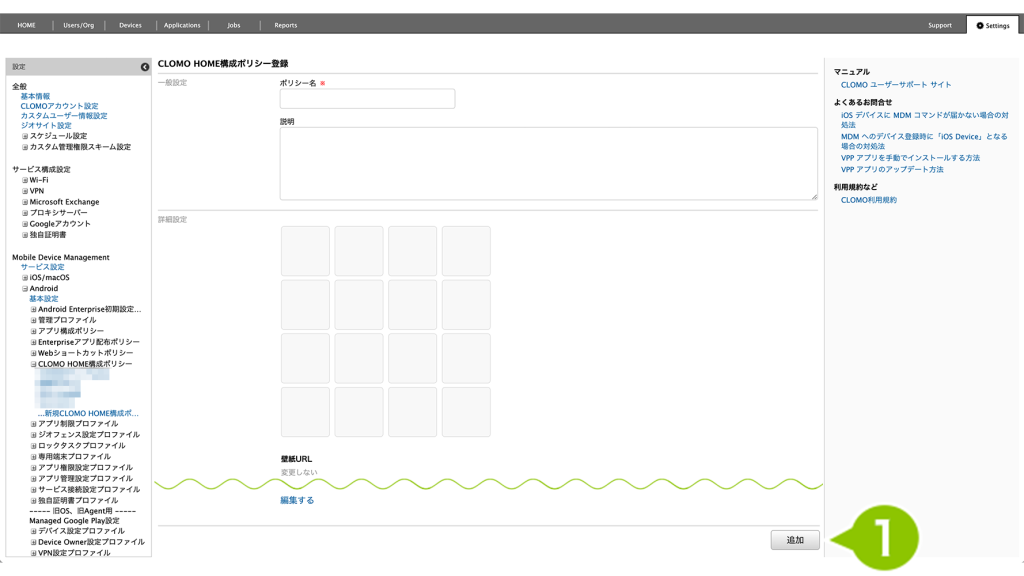Open CLOMO ユーザーサポート サイト link
Viewport: 1024px width, 576px height.
pos(896,85)
